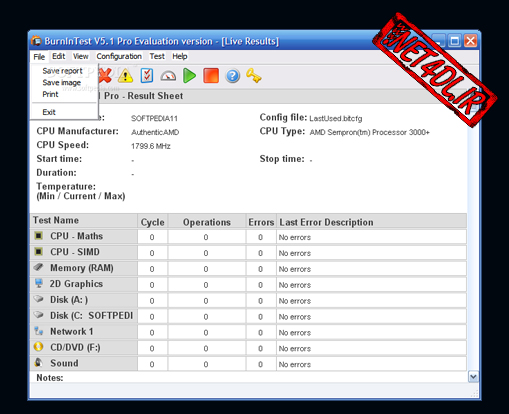Click the CD/DVD (F:) disc icon

[39, 347]
